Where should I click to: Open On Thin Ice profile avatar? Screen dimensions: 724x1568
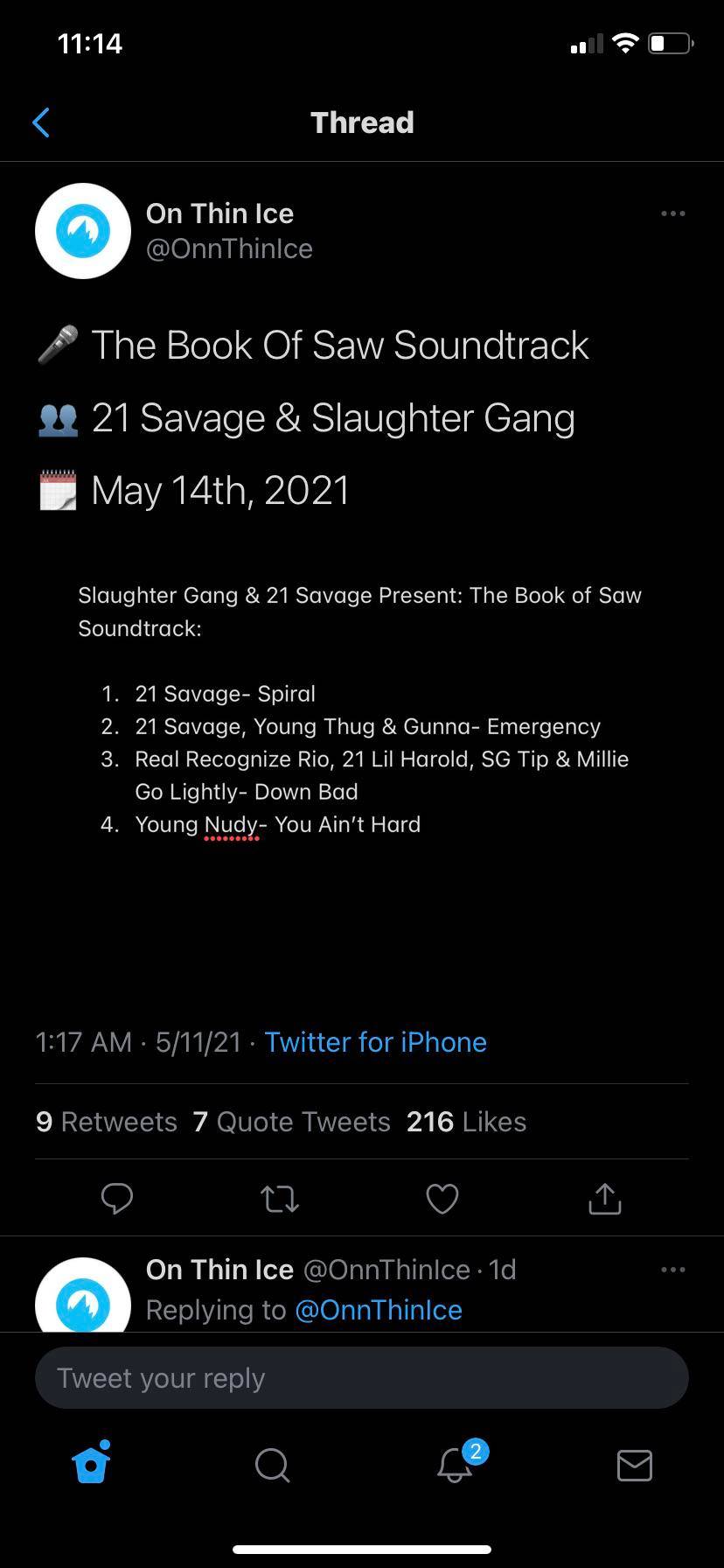(x=83, y=231)
